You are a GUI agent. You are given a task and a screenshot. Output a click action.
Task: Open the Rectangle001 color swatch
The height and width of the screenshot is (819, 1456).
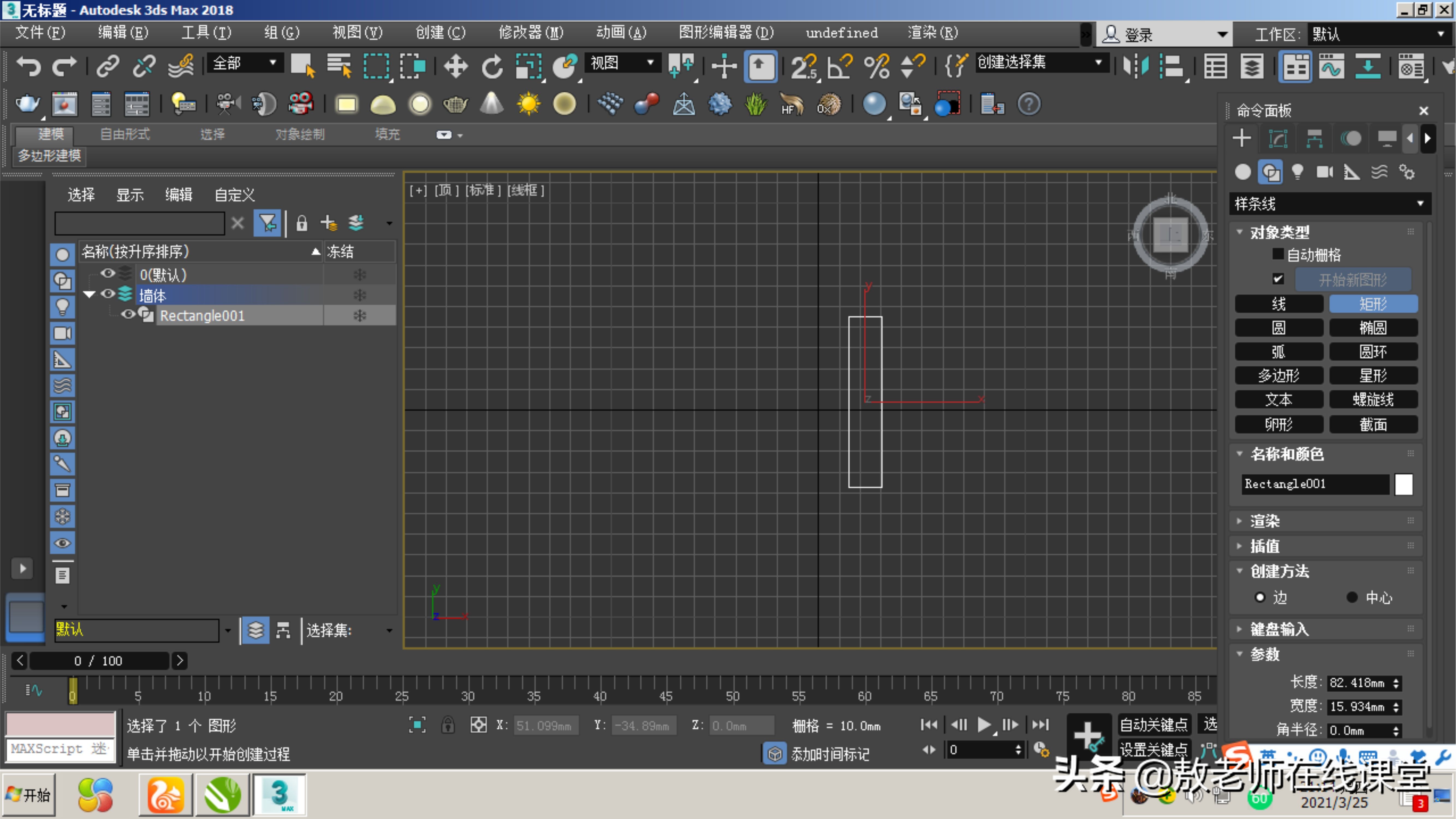tap(1404, 484)
